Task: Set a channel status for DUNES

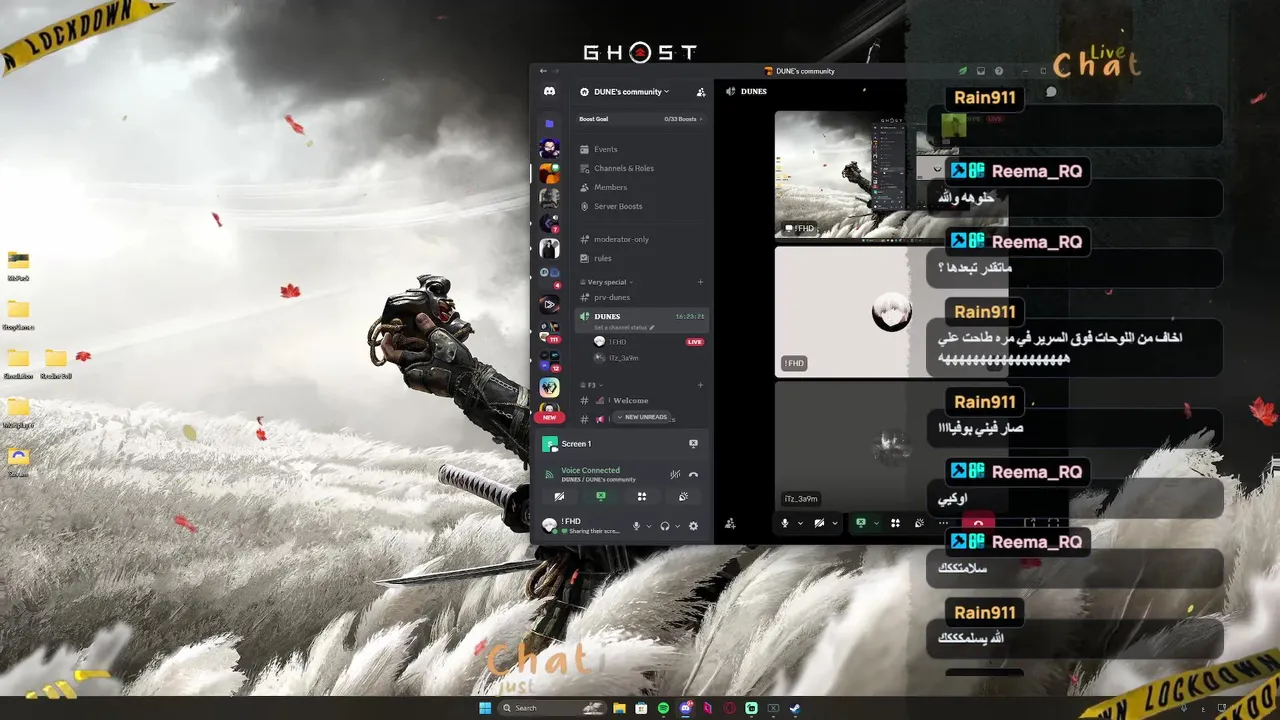Action: [624, 327]
